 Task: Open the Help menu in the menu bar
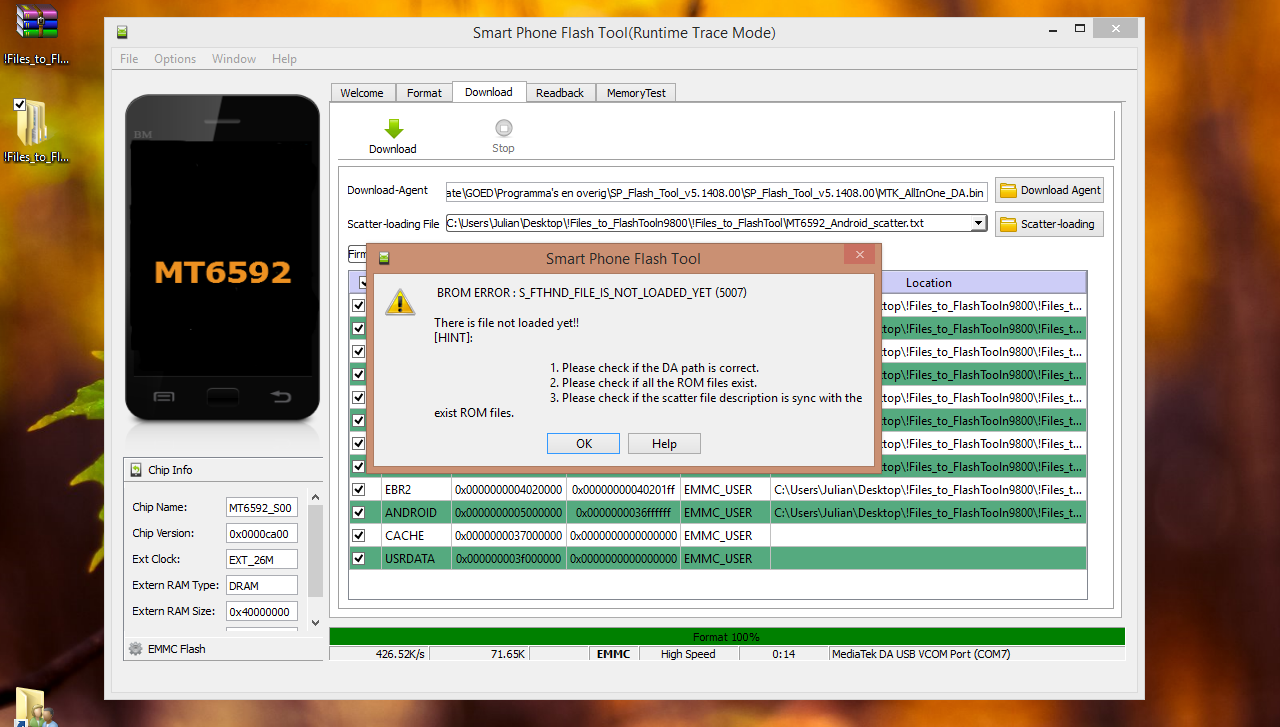click(284, 59)
